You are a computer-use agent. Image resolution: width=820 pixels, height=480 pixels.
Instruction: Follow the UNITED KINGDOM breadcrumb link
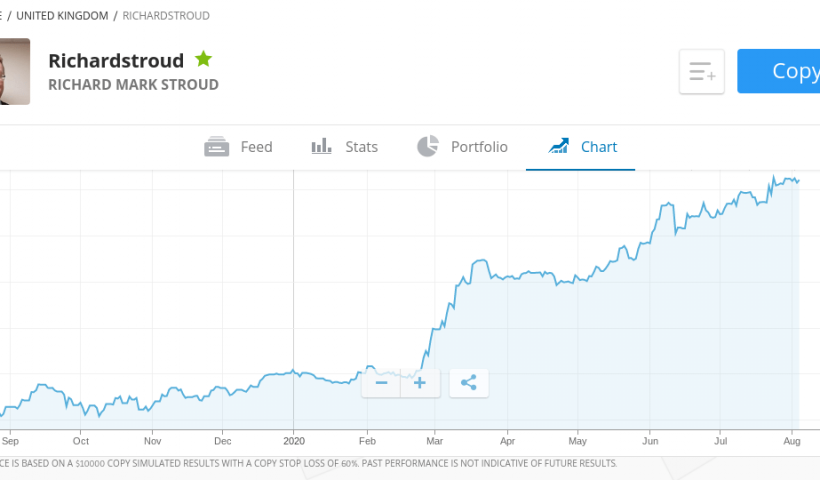pos(62,16)
